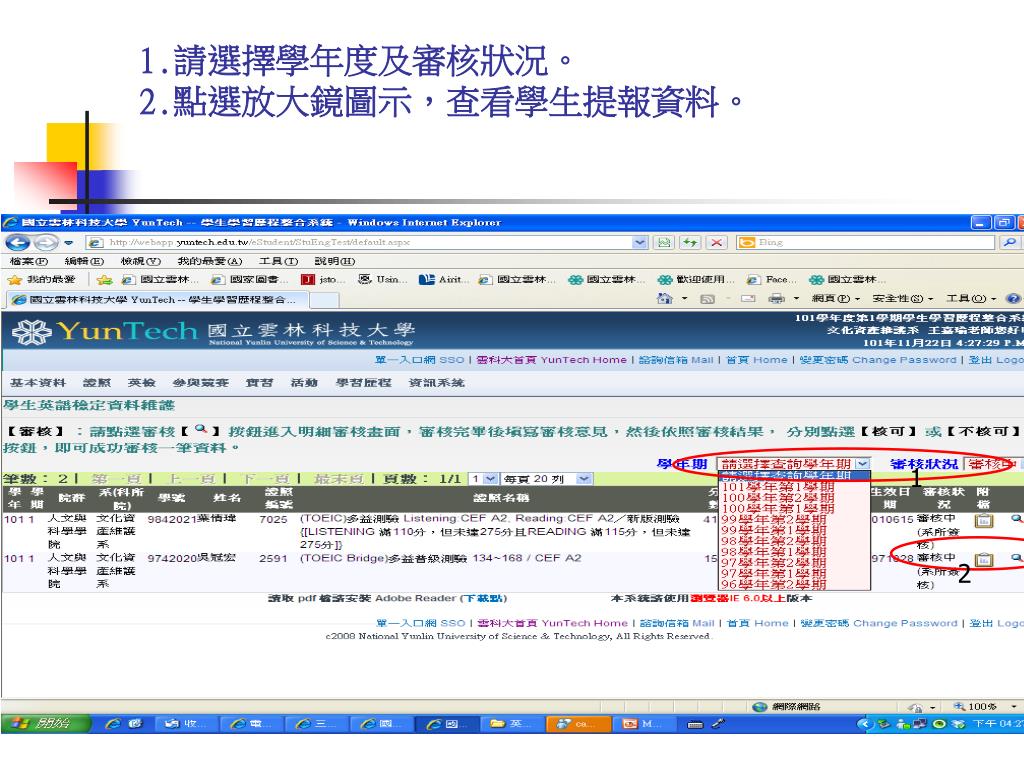Click the Read Mail icon in command bar
The width and height of the screenshot is (1024, 768).
coord(748,298)
